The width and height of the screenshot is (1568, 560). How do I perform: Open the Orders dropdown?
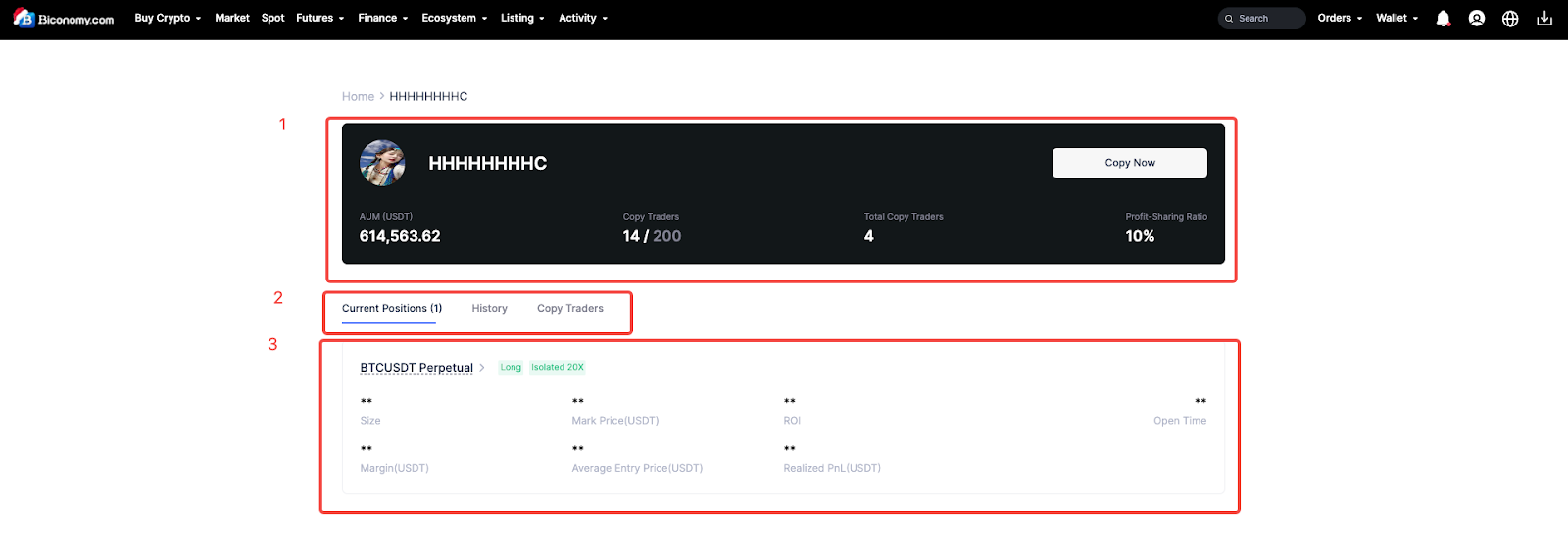1340,18
